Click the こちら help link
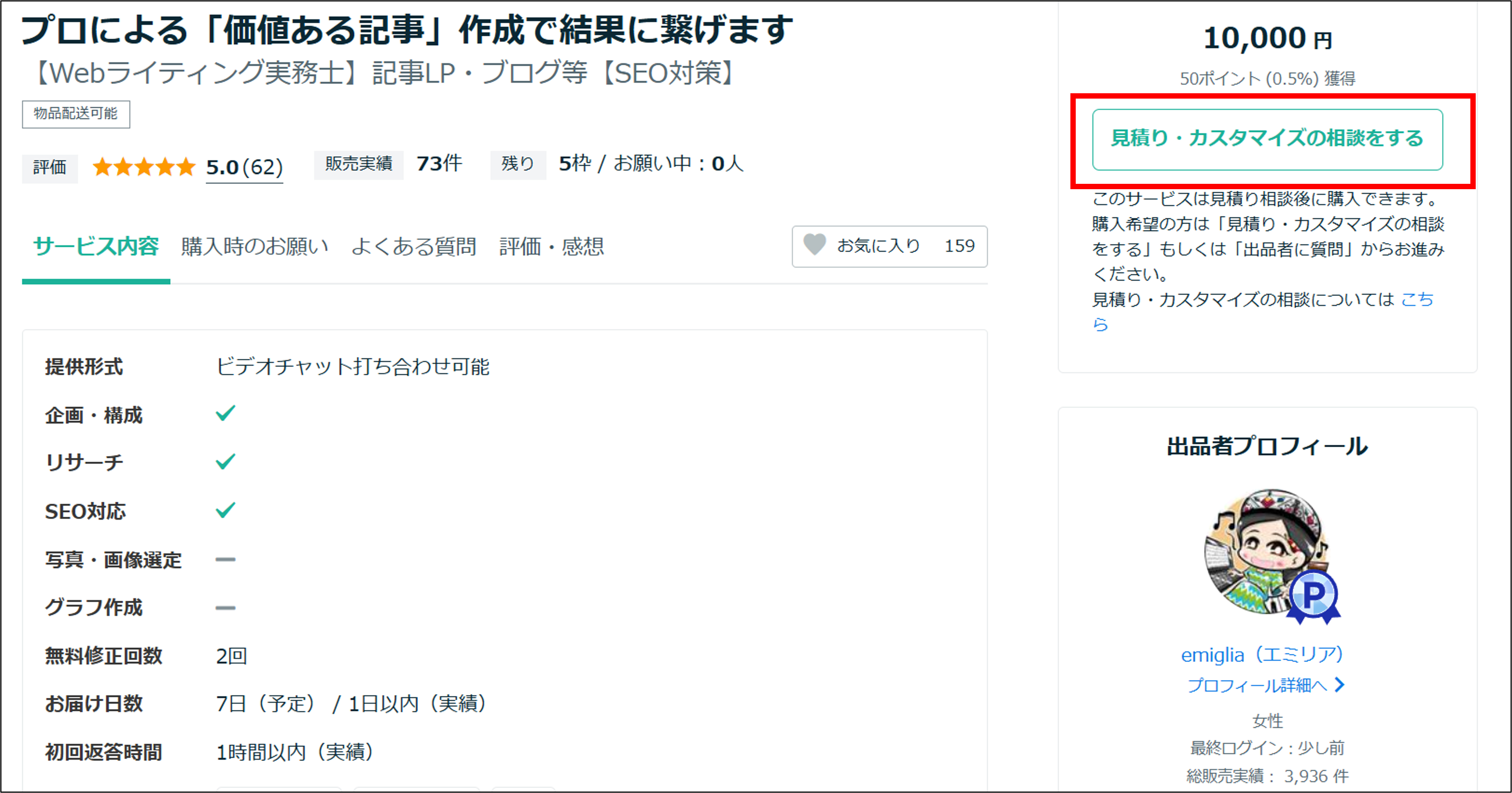 coord(1416,300)
